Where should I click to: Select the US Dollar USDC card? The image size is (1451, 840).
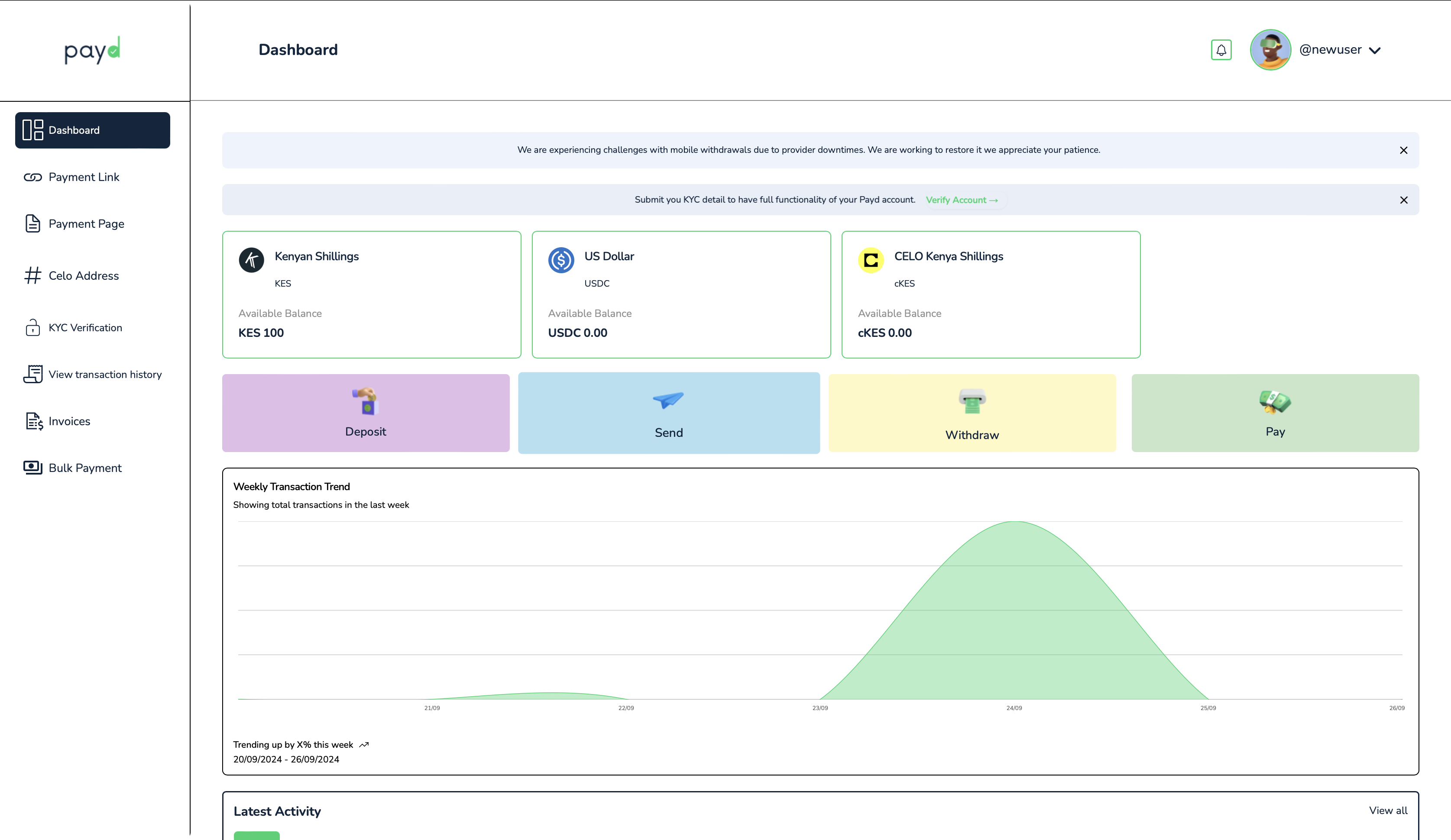[680, 294]
